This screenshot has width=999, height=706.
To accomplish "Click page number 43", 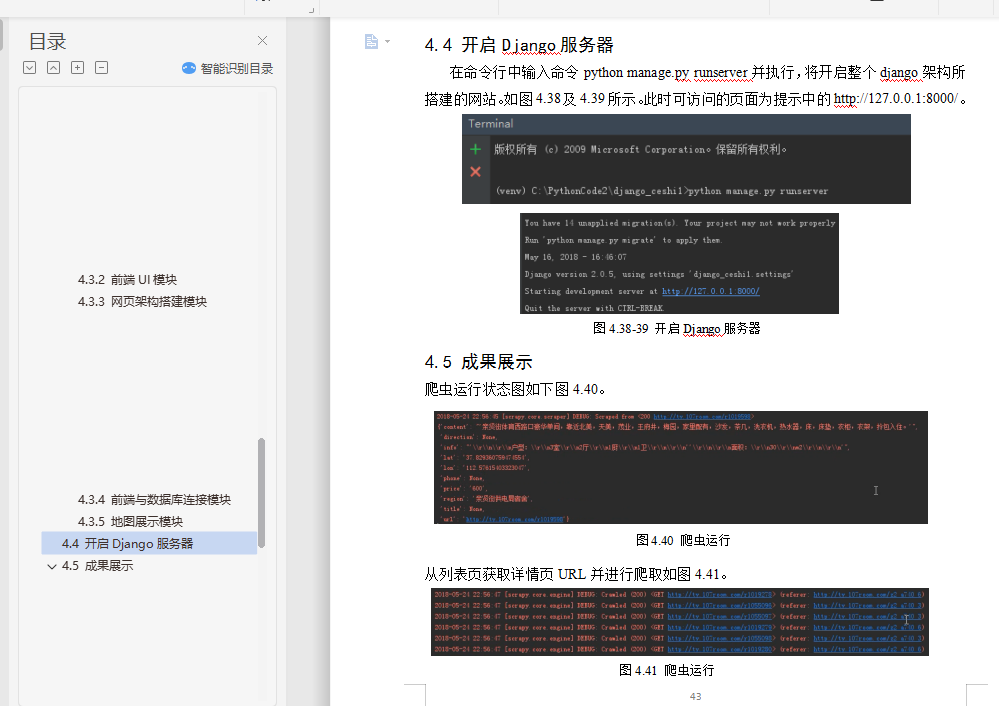I will click(x=696, y=696).
